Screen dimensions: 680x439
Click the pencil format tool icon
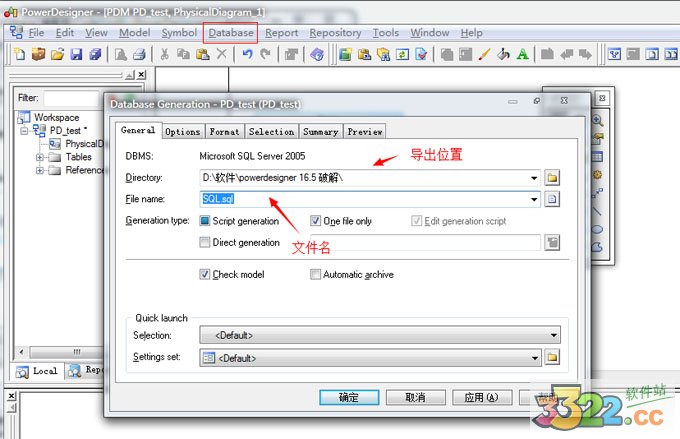coord(484,54)
